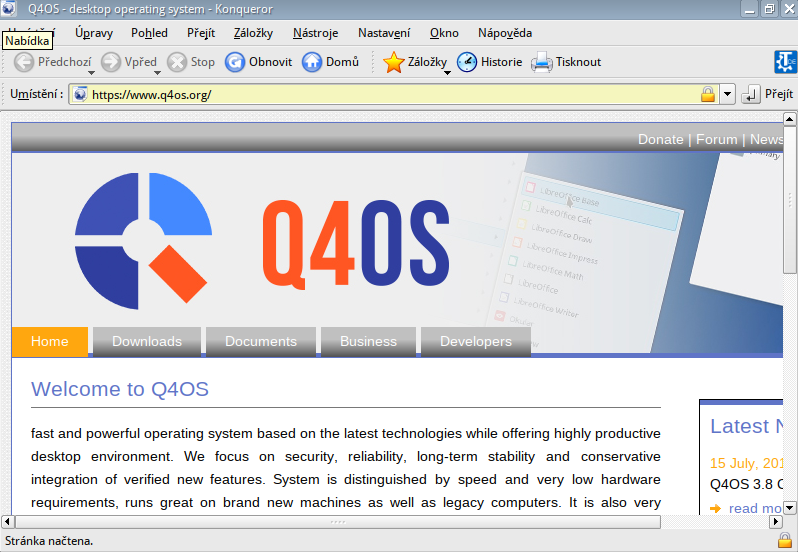Open the Pohled menu
This screenshot has width=798, height=552.
click(x=149, y=33)
